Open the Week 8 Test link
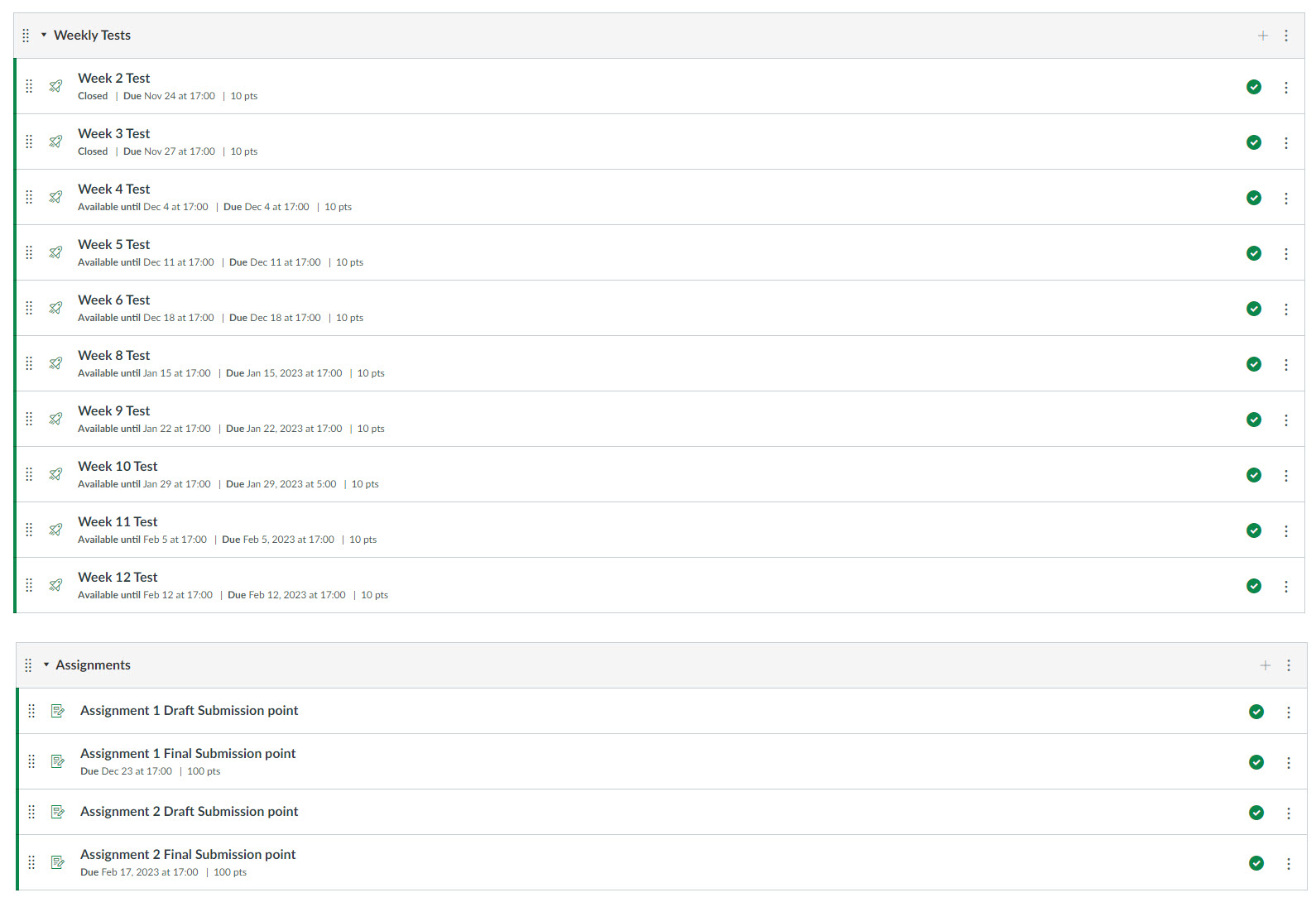This screenshot has height=907, width=1316. (x=113, y=356)
